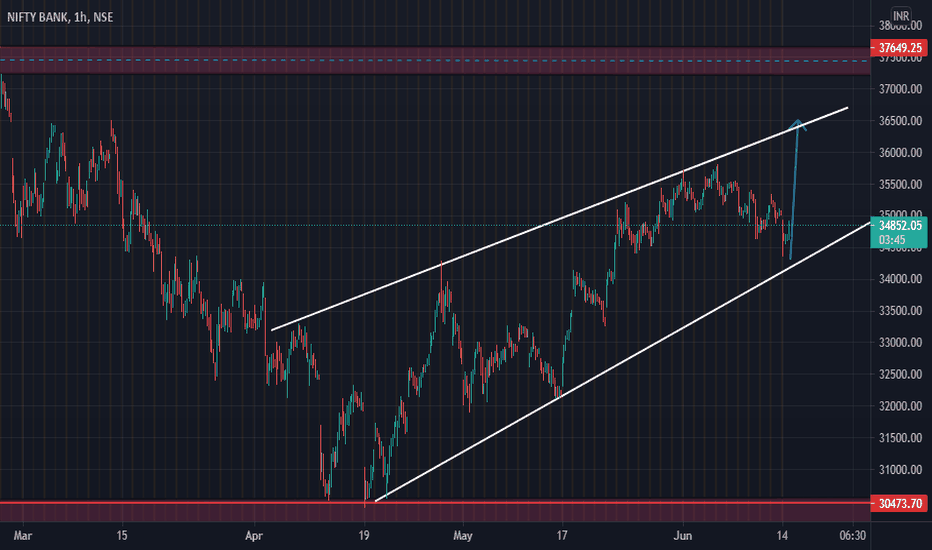Click the 37000.00 price axis label
Screen dimensions: 932x550
point(900,89)
